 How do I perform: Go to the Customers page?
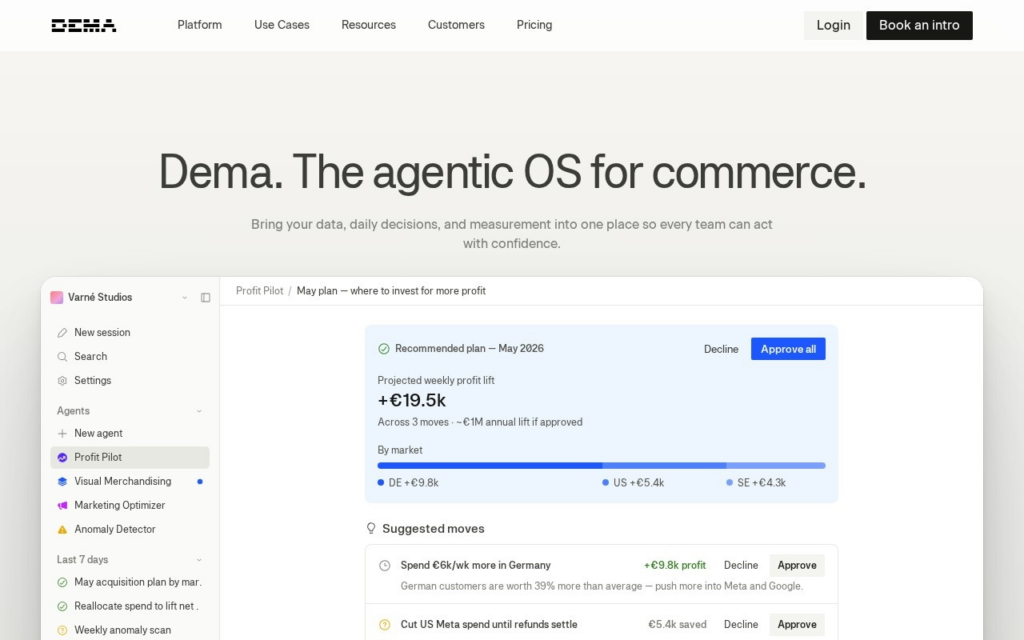(456, 25)
